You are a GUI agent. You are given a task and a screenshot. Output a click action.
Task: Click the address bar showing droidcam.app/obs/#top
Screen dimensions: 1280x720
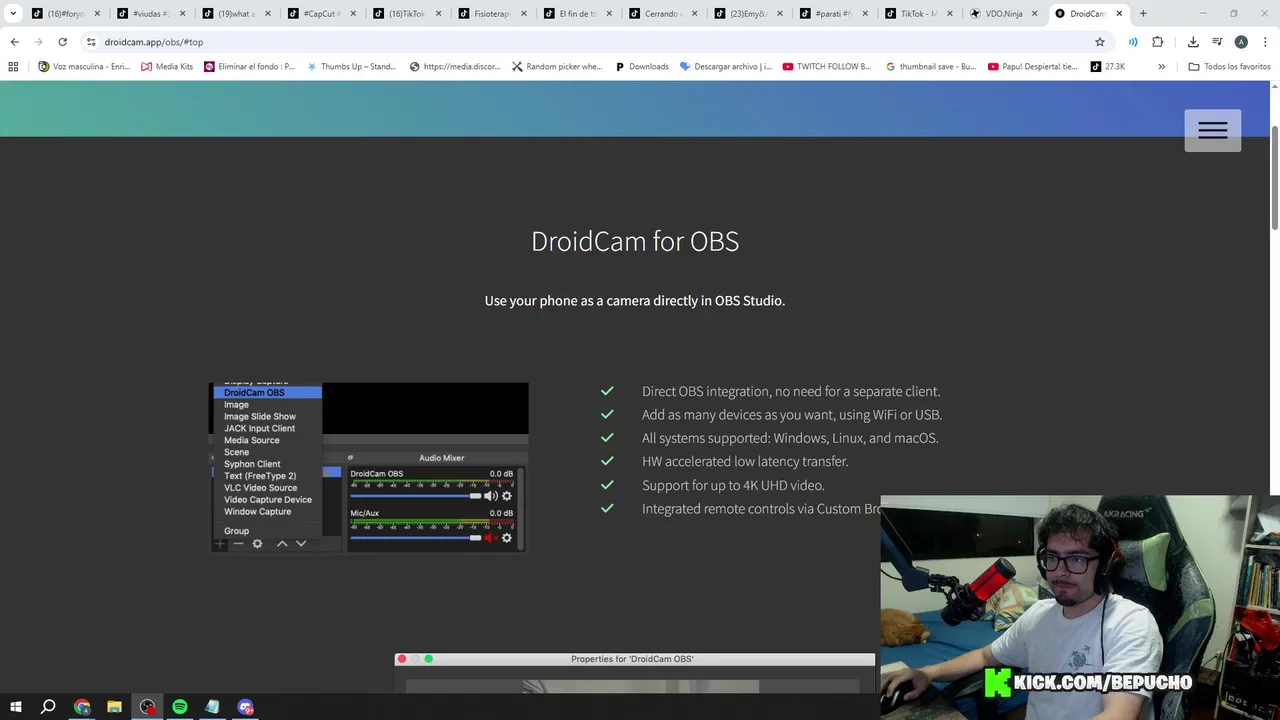point(590,42)
